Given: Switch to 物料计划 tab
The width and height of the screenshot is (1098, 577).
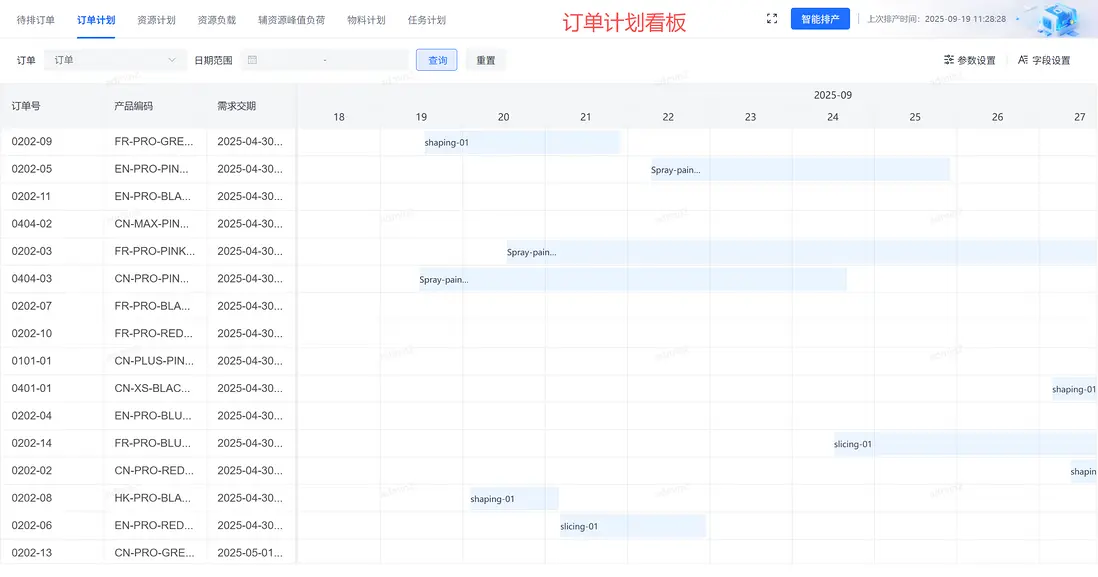Looking at the screenshot, I should click(x=366, y=20).
